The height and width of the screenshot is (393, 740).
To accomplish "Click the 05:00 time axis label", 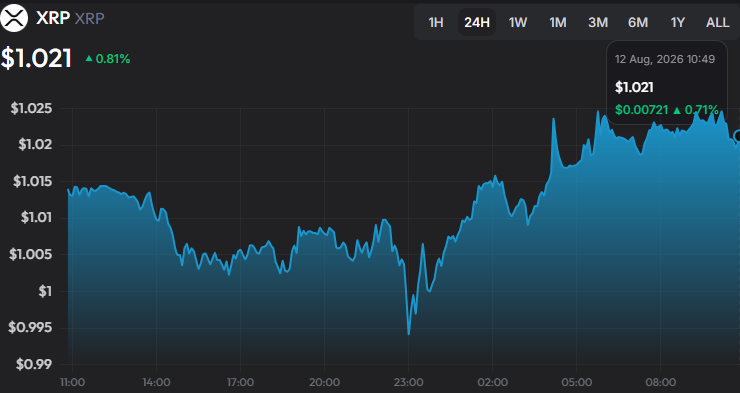I will 576,382.
